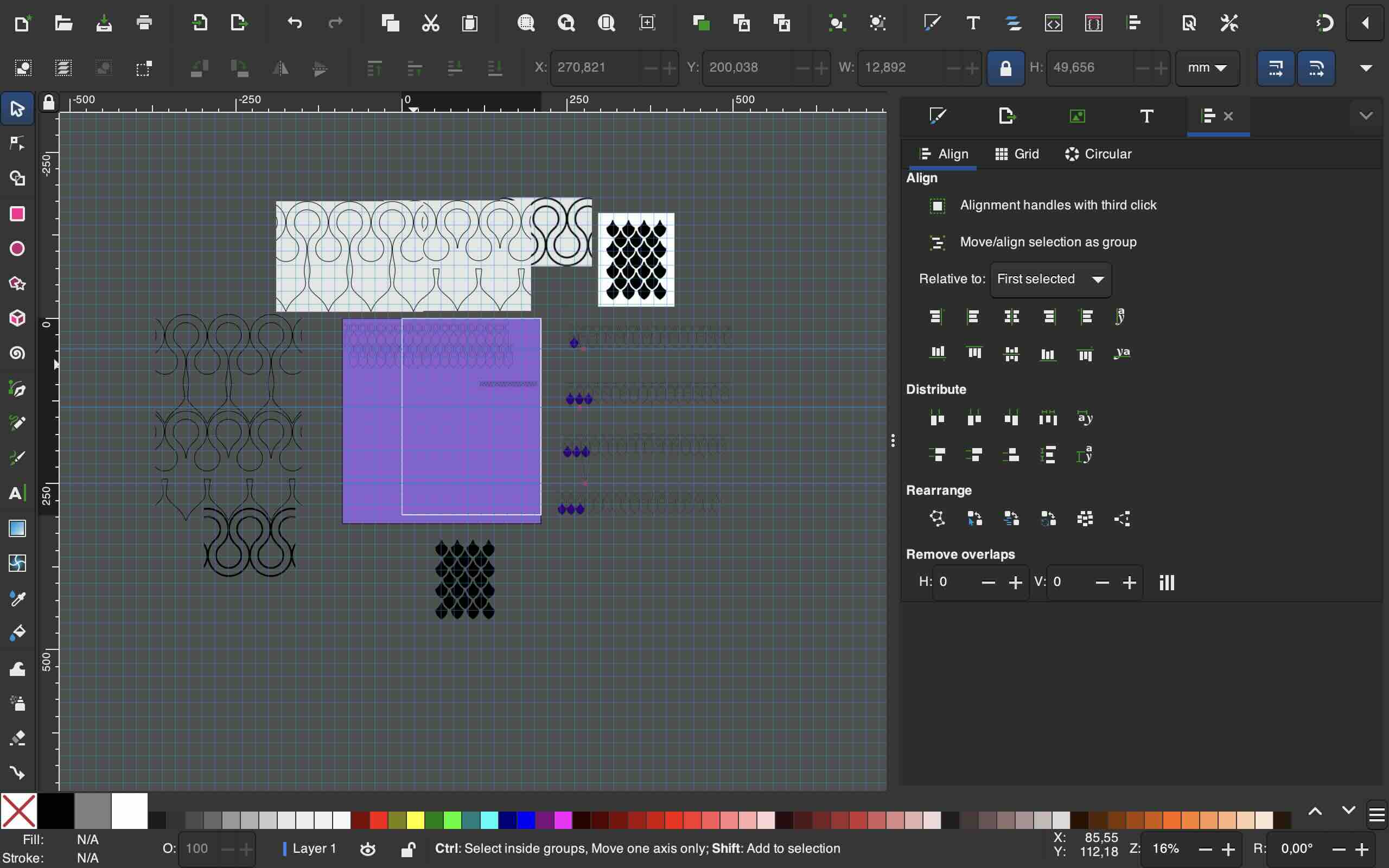Open the XML editor from top toolbar
Image resolution: width=1389 pixels, height=868 pixels.
point(1053,23)
